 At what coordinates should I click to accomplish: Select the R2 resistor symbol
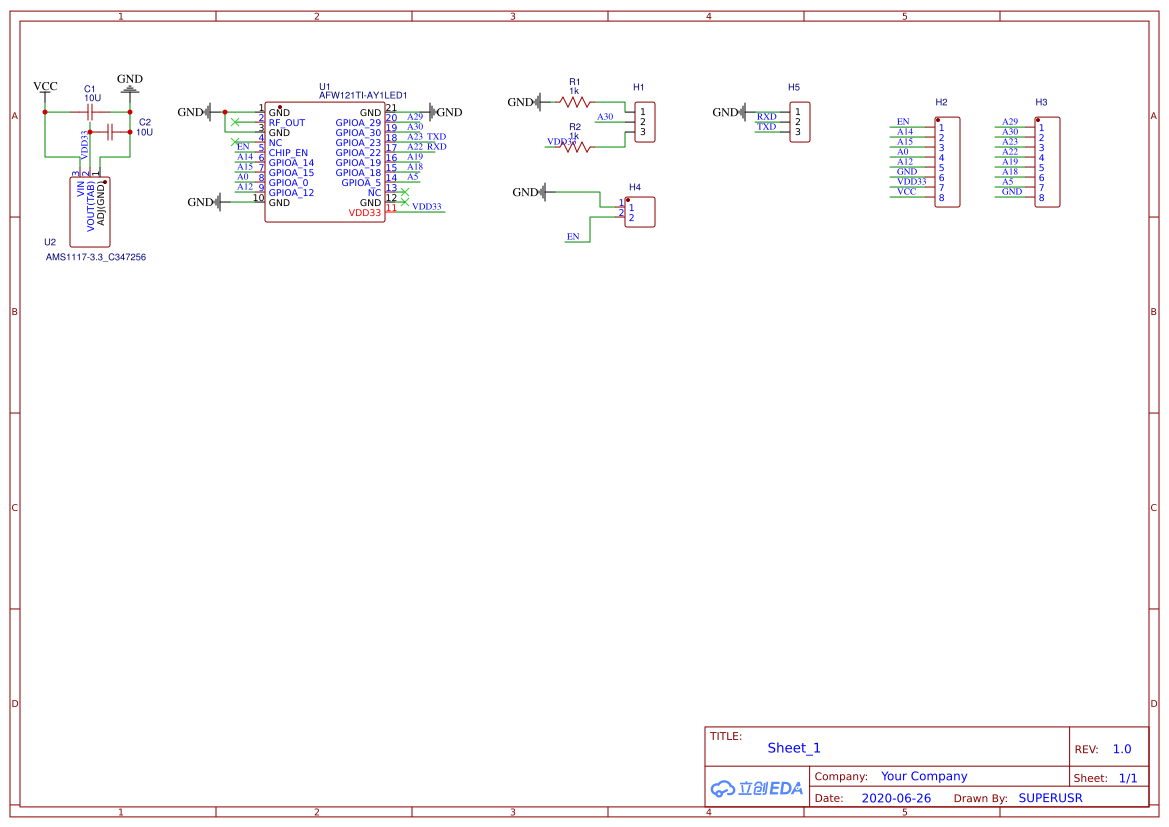(574, 147)
